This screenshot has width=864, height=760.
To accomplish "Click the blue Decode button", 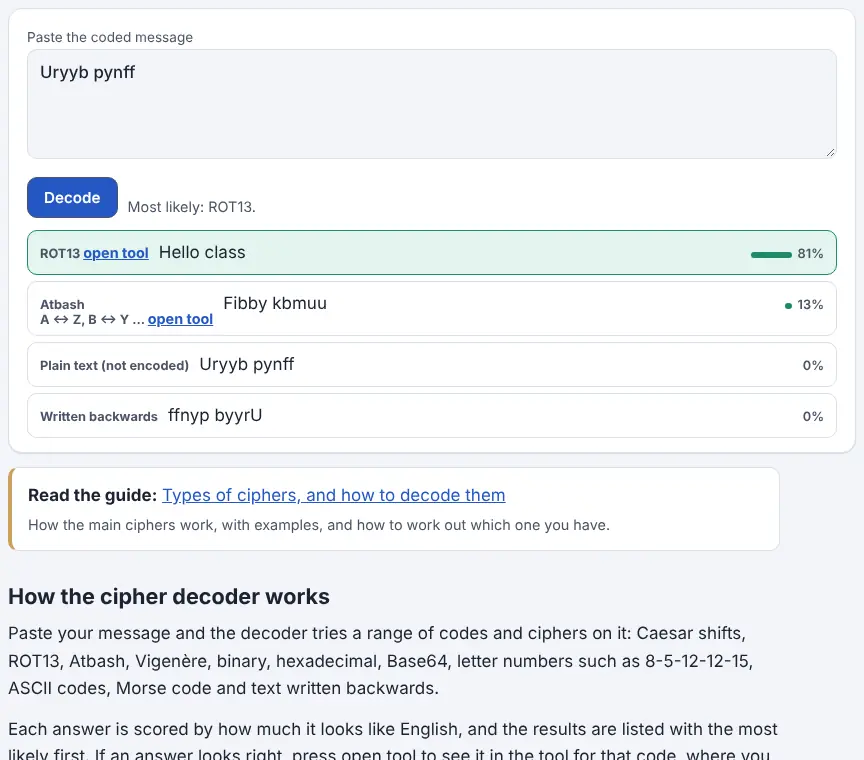I will click(x=72, y=197).
